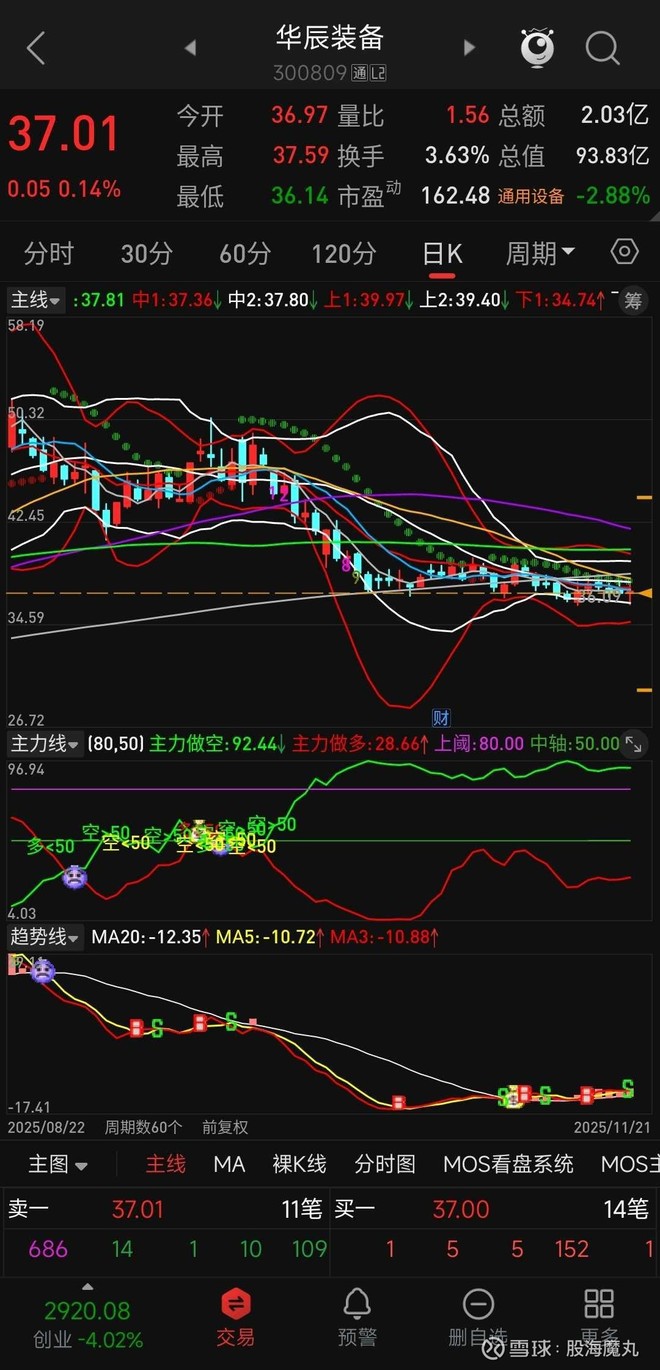Open the 主图 dropdown in indicator bar
The image size is (660, 1370).
pos(58,1164)
